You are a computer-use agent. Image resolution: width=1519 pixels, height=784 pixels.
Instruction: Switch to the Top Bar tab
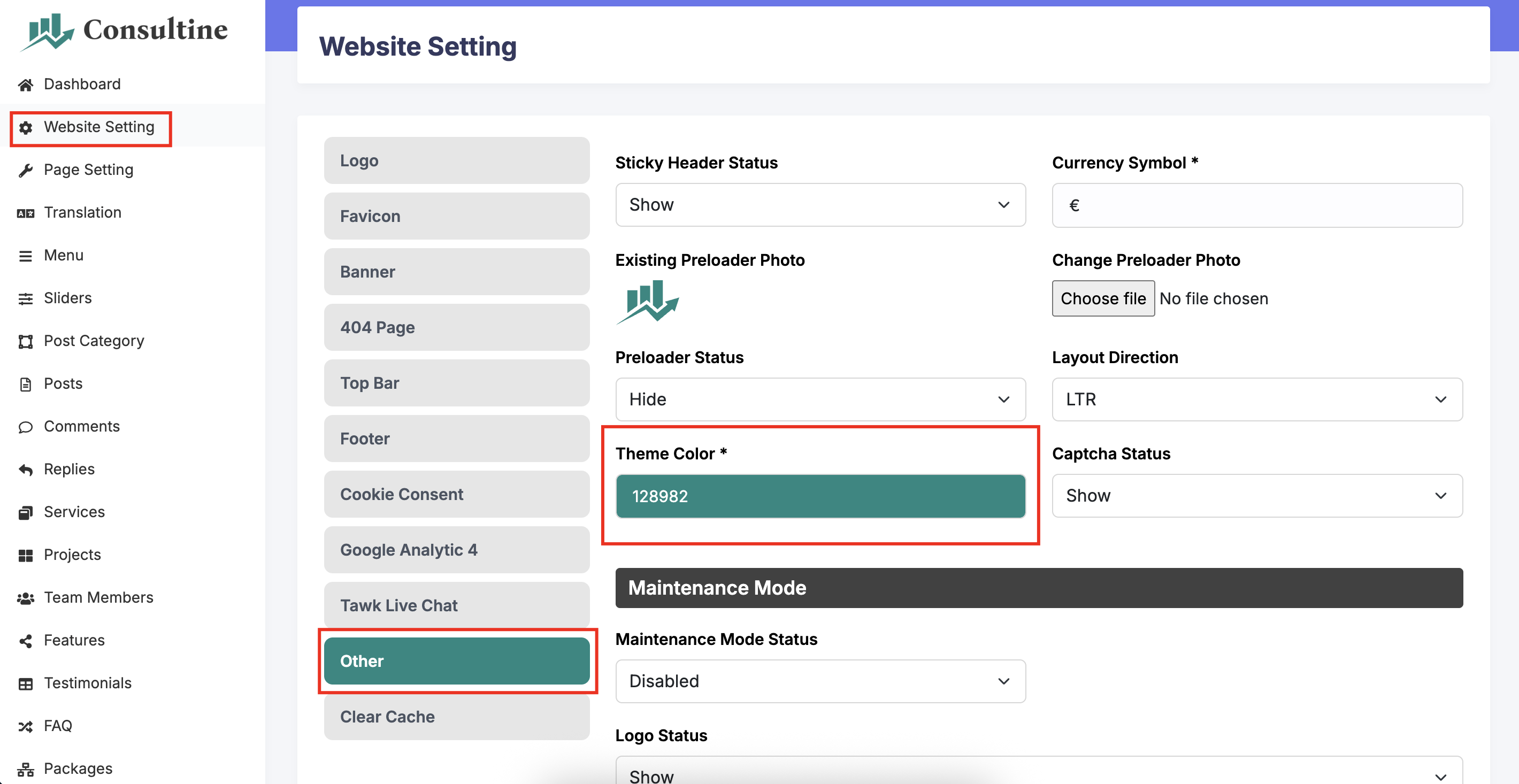(x=456, y=383)
